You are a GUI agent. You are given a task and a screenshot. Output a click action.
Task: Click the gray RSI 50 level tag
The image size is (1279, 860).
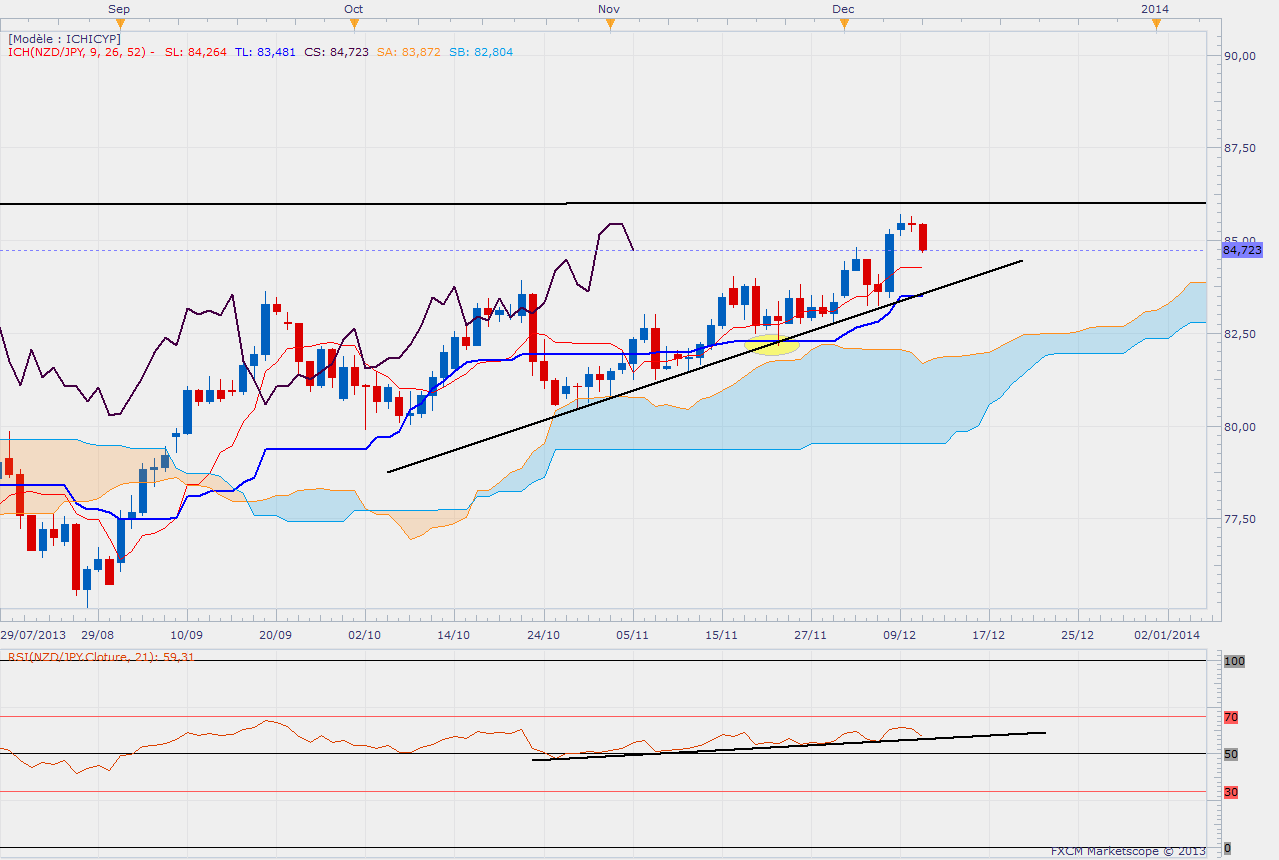point(1231,754)
